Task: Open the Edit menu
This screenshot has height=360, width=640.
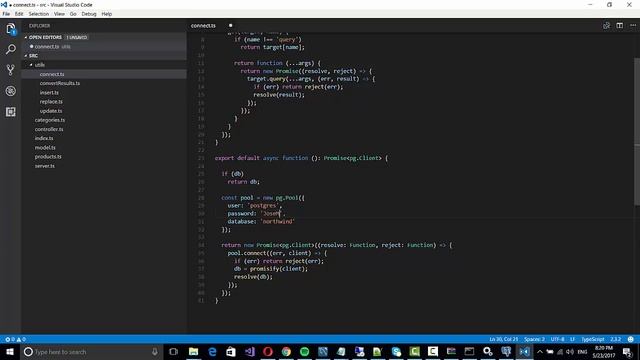Action: pyautogui.click(x=19, y=14)
